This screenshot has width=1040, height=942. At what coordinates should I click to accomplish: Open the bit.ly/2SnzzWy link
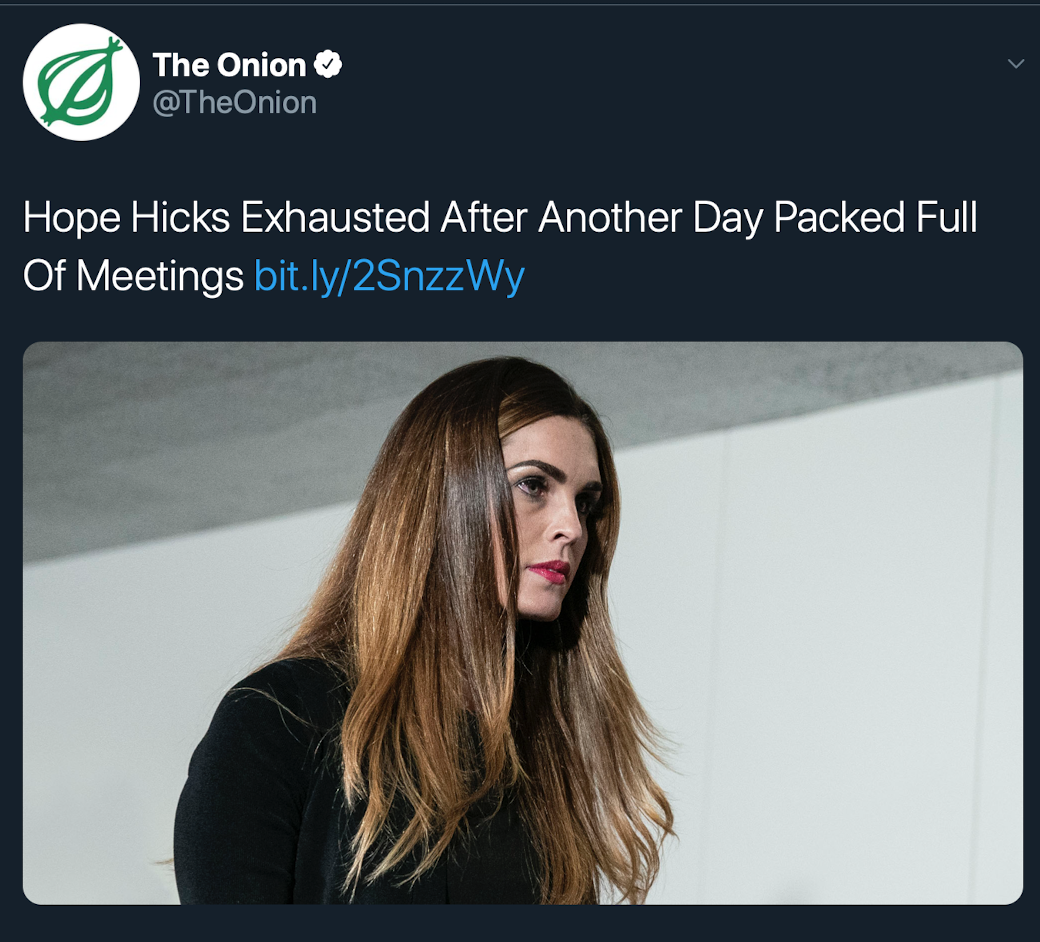[389, 275]
